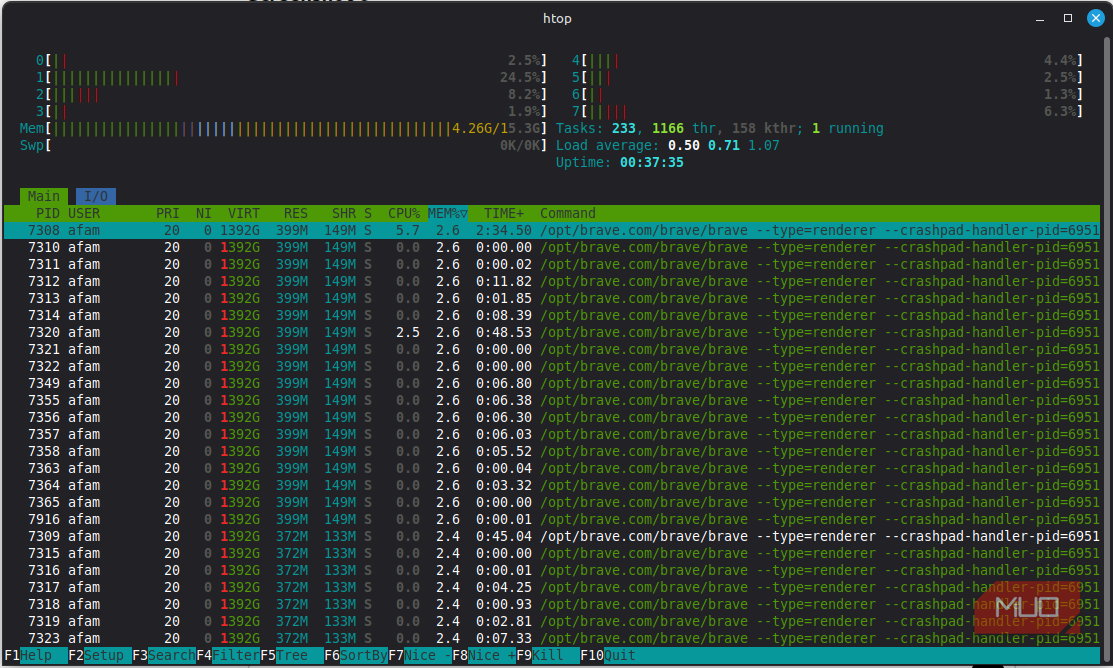Click F10 Quit button
The height and width of the screenshot is (668, 1113).
(608, 655)
